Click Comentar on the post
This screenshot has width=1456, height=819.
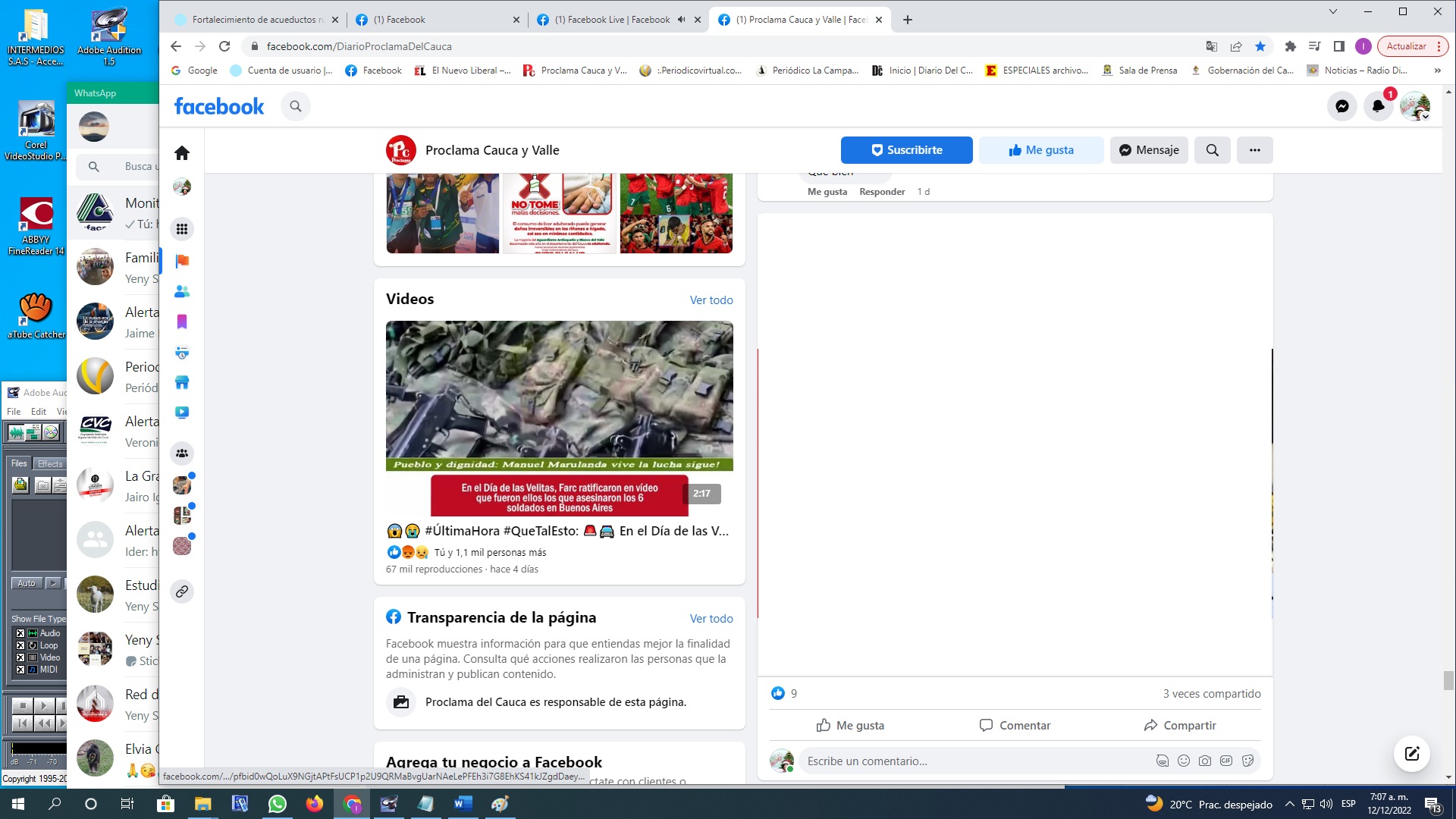click(x=1015, y=726)
